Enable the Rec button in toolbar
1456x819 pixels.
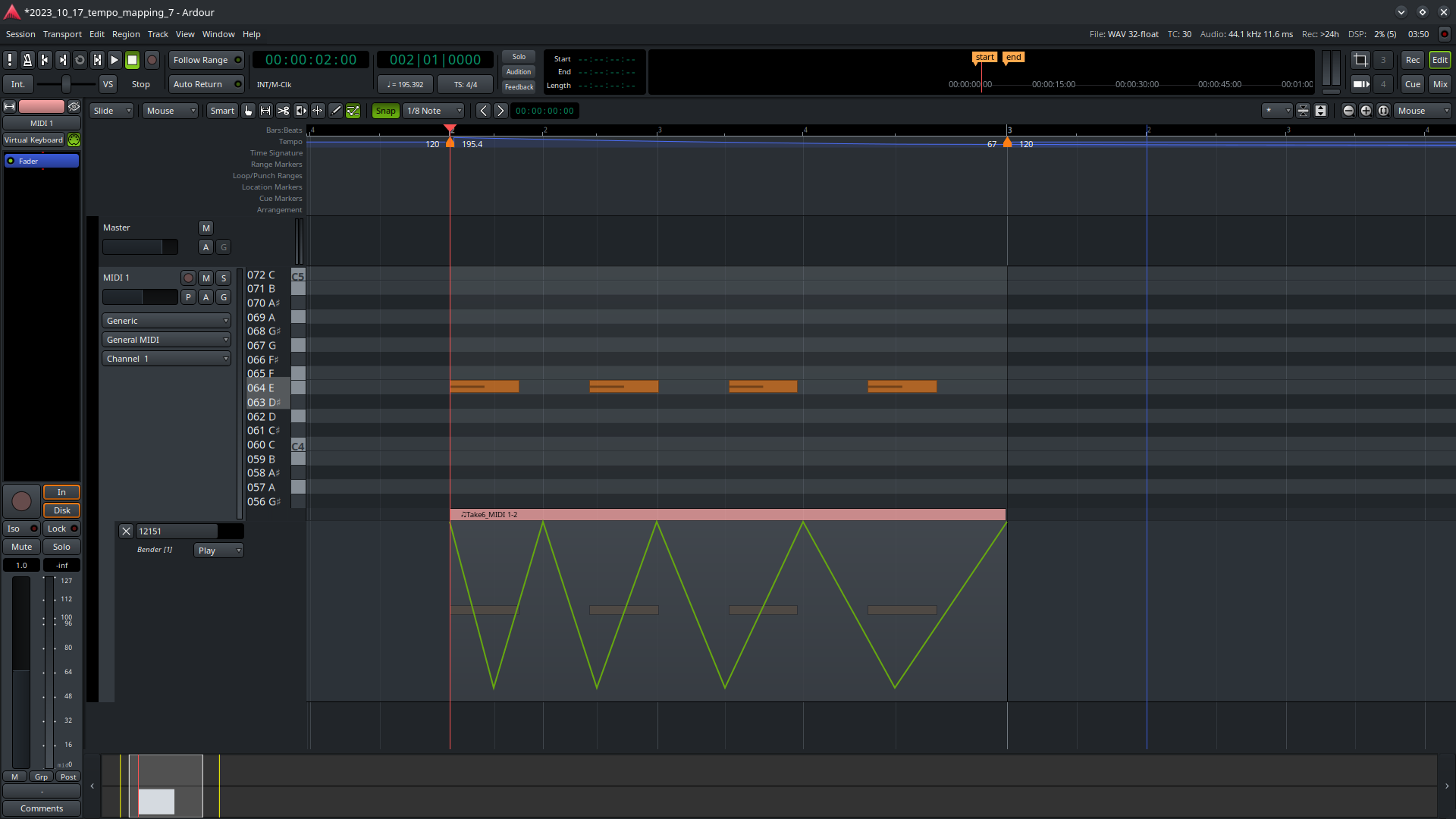tap(1412, 59)
